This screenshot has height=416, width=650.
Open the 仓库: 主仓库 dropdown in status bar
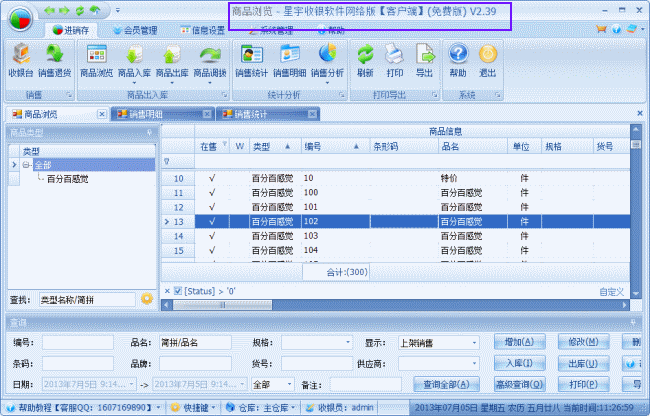point(293,408)
